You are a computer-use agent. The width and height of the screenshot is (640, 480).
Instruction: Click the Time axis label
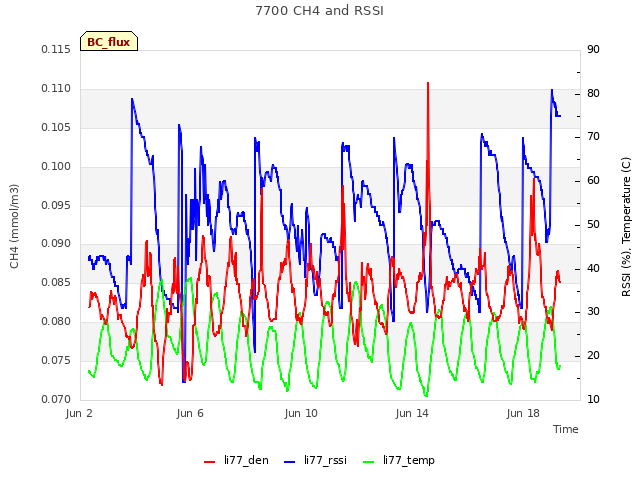[x=566, y=429]
